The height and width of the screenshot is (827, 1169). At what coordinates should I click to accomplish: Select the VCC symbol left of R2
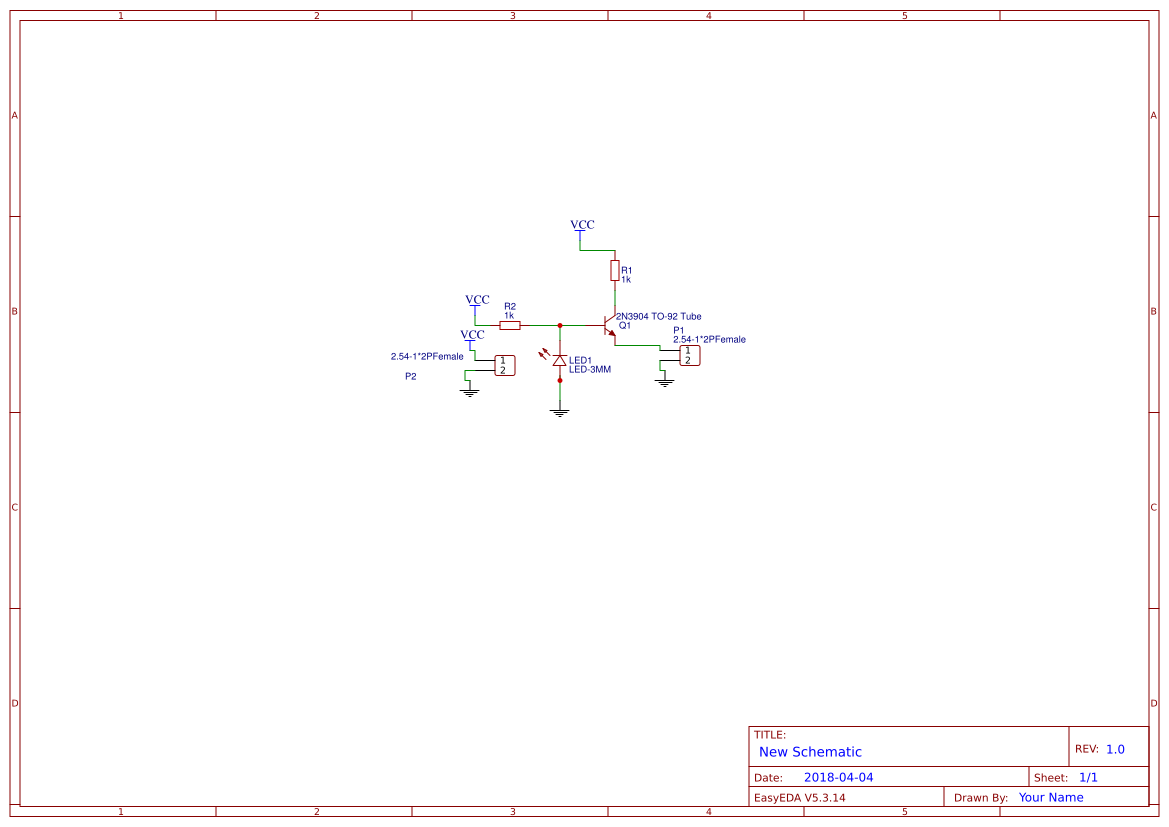click(477, 302)
